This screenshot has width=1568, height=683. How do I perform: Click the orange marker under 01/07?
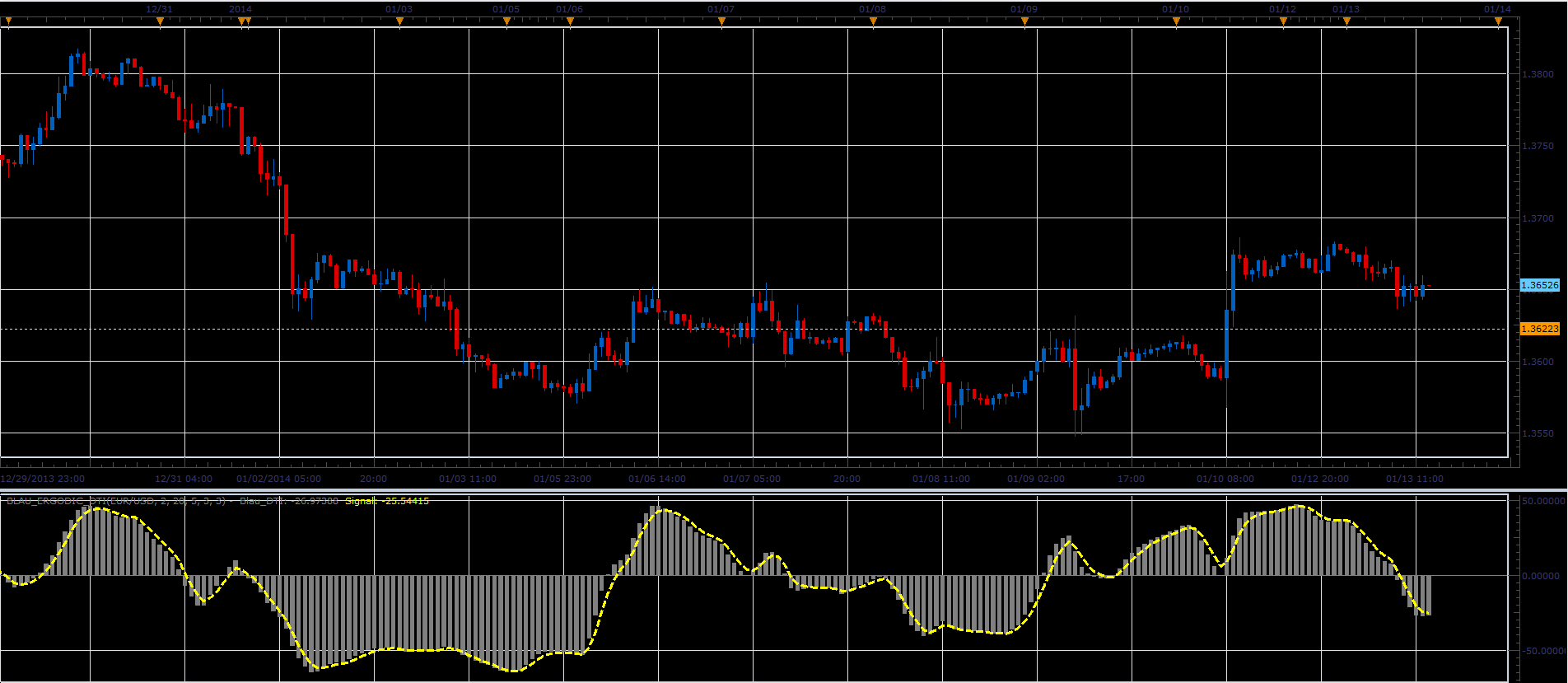pos(721,22)
